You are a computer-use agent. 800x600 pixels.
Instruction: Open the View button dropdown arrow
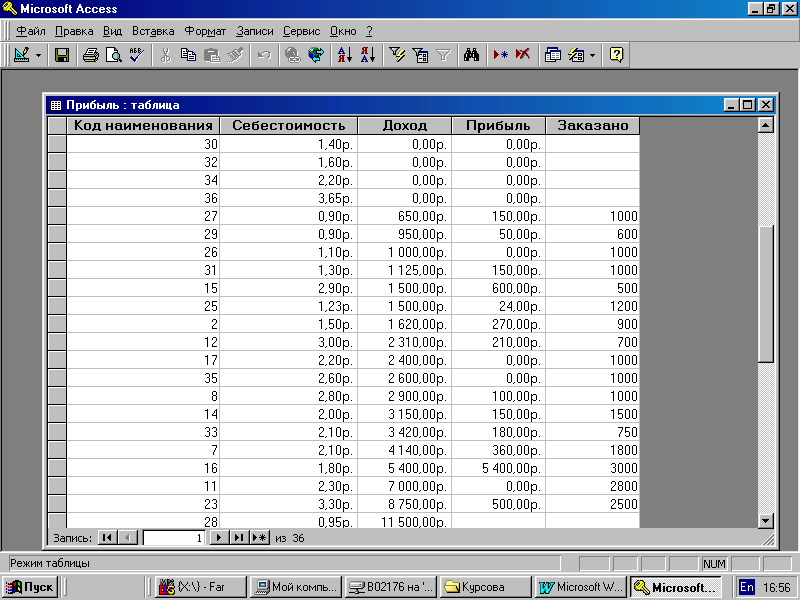(38, 55)
